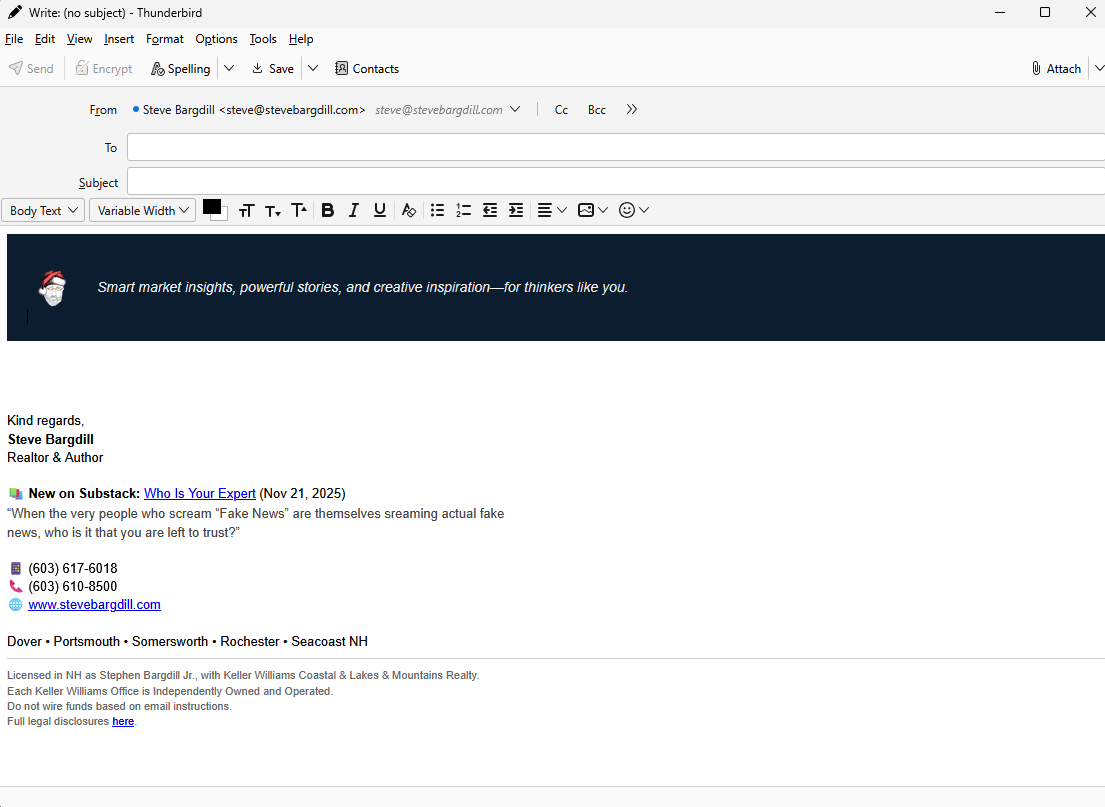Click the Attach paperclip icon

(x=1036, y=68)
